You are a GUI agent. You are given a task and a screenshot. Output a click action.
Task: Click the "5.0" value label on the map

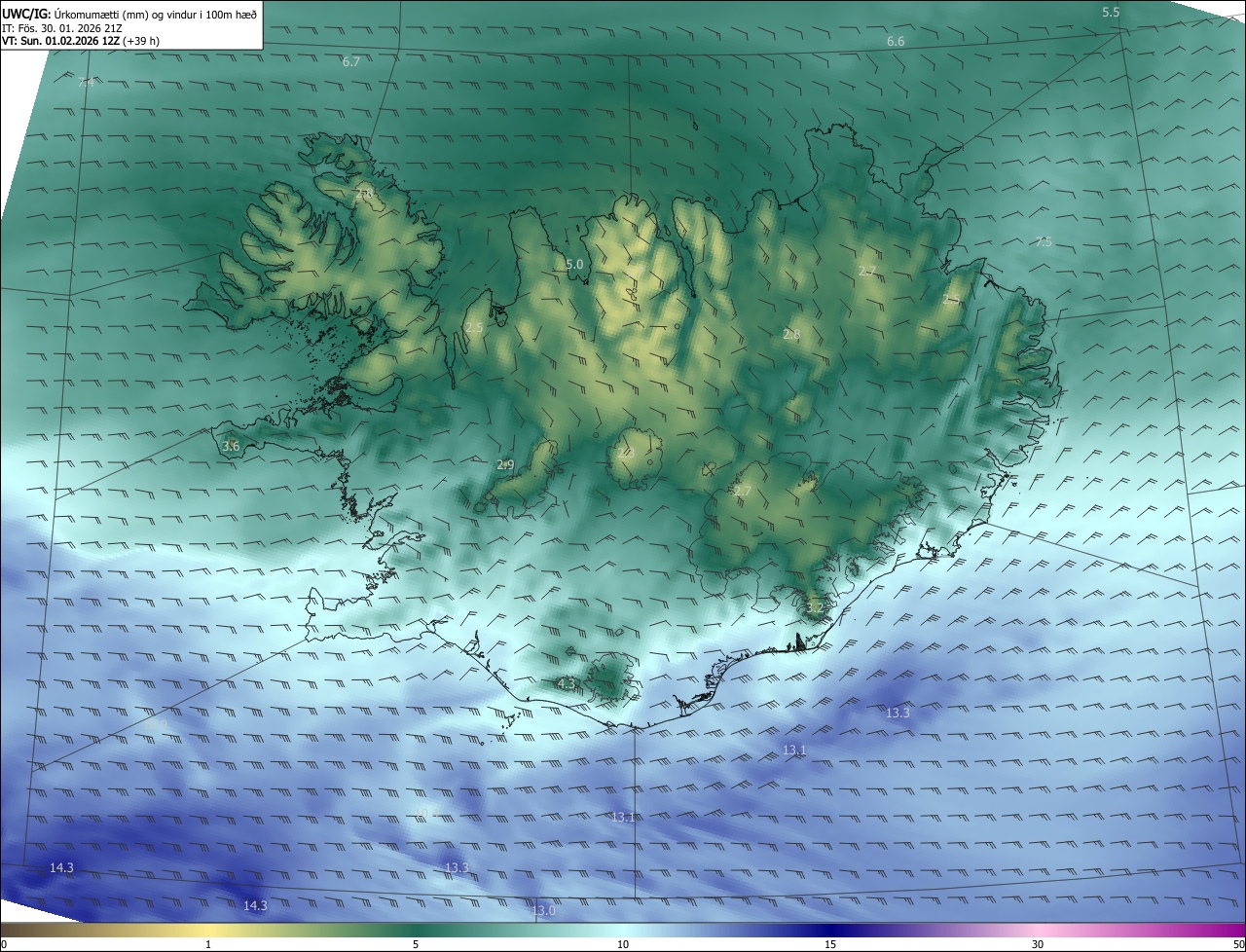[574, 264]
